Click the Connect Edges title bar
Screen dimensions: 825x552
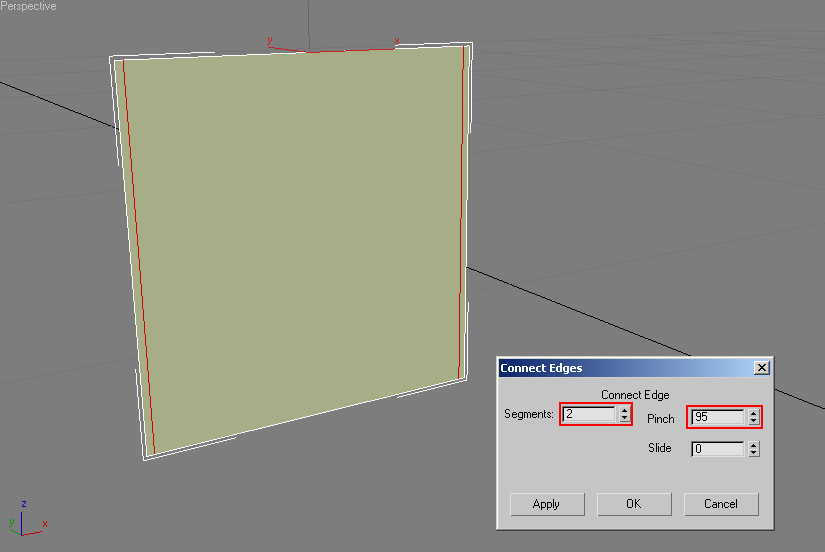coord(635,368)
